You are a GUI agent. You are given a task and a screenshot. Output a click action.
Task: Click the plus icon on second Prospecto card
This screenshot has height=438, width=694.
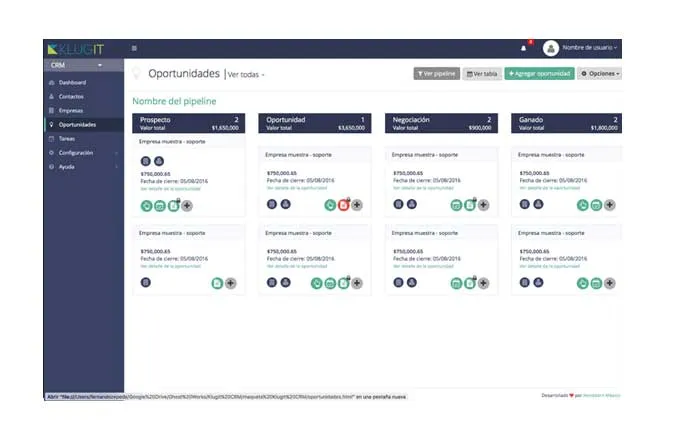click(231, 283)
